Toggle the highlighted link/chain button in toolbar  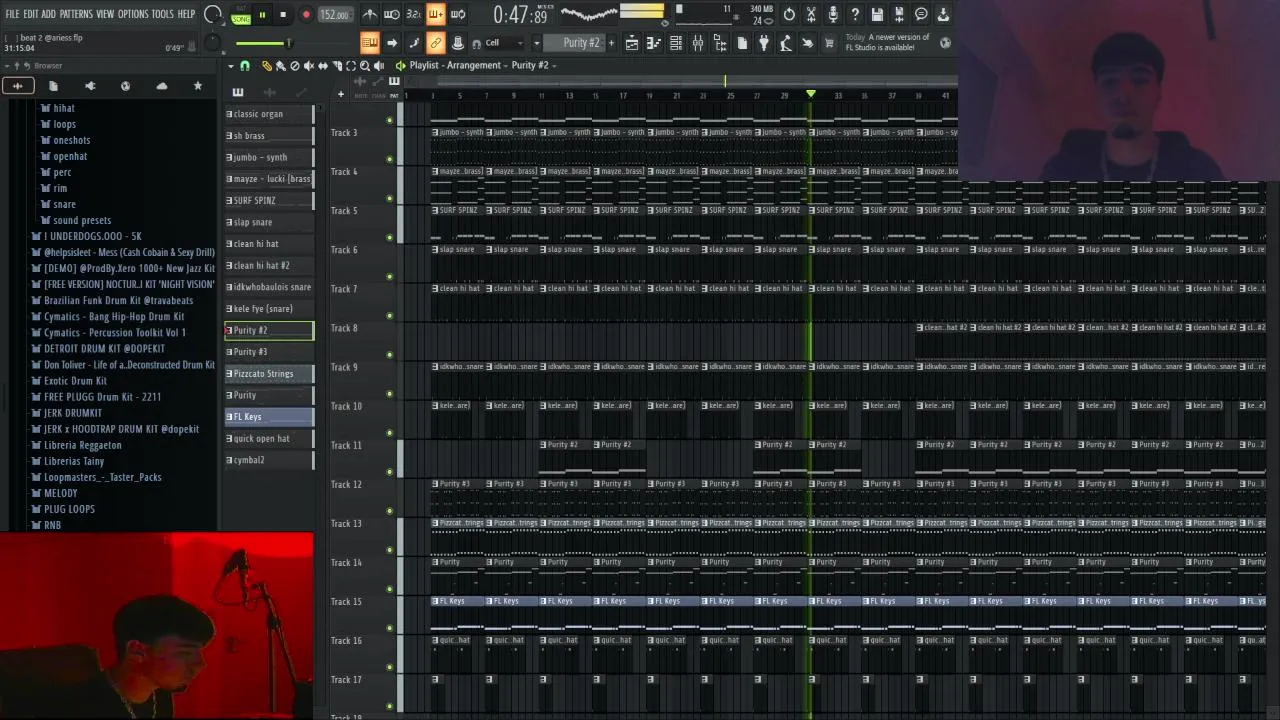click(436, 43)
